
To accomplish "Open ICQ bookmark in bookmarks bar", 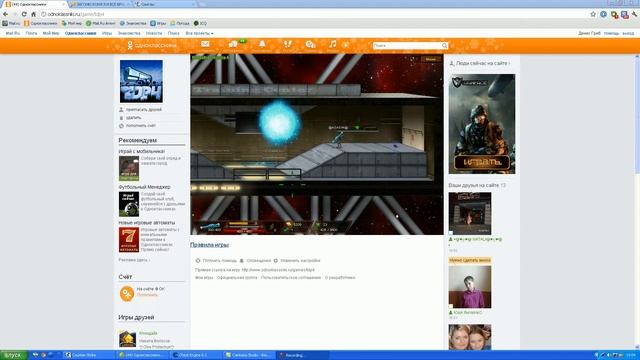I will (200, 24).
